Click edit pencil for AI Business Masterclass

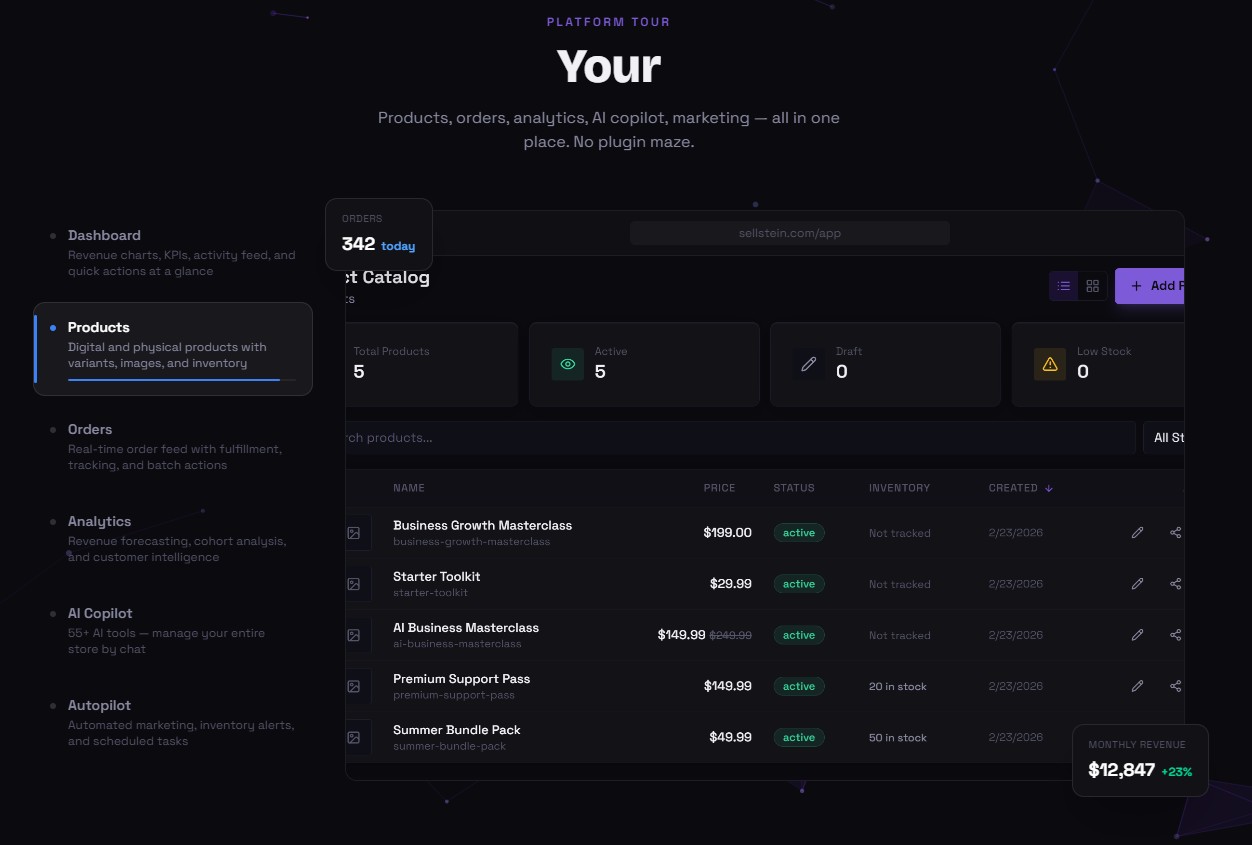(1137, 635)
